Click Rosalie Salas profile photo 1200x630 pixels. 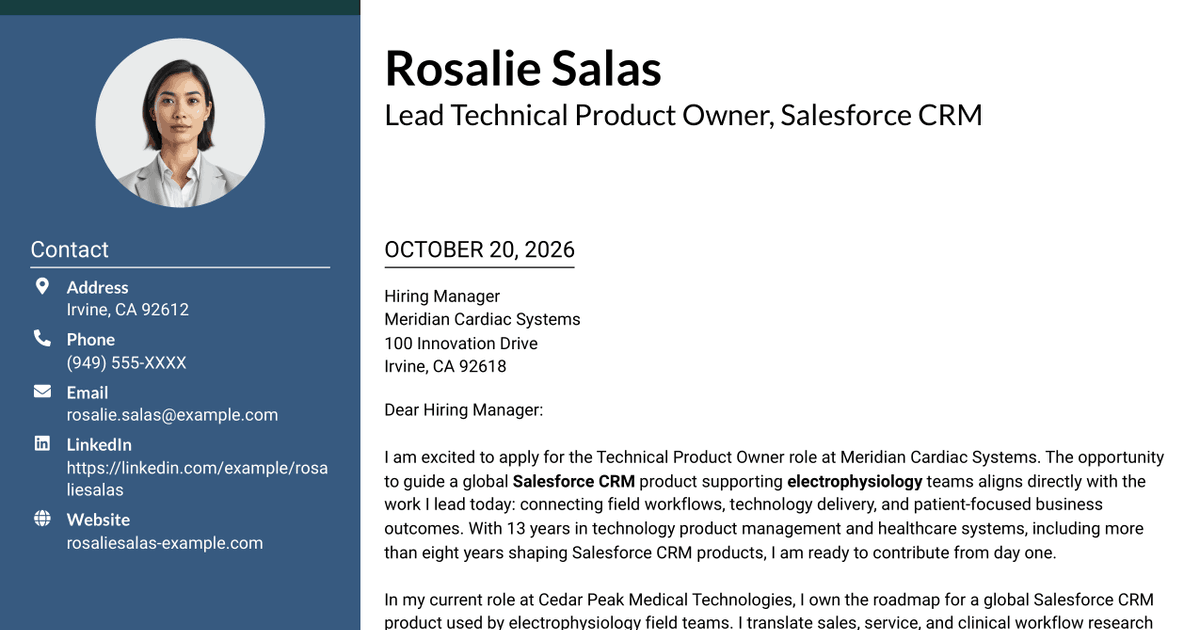(180, 123)
